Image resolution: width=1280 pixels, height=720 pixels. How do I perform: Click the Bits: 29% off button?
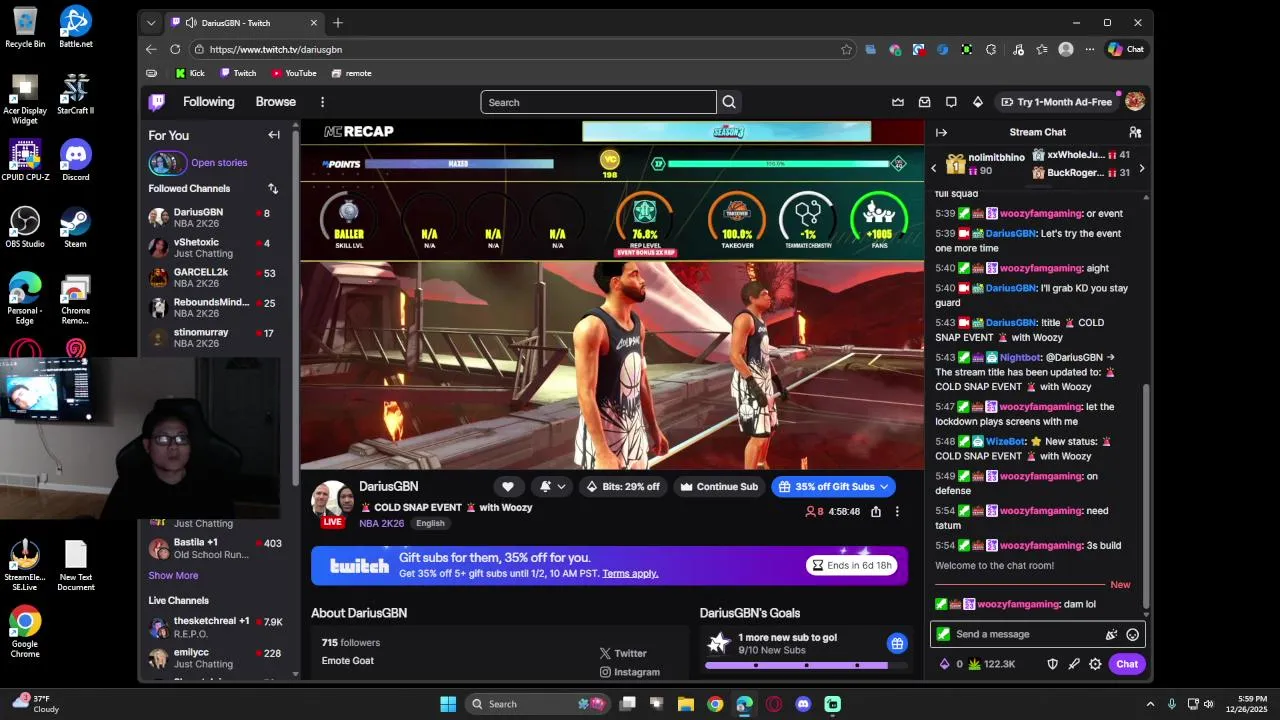click(x=623, y=487)
